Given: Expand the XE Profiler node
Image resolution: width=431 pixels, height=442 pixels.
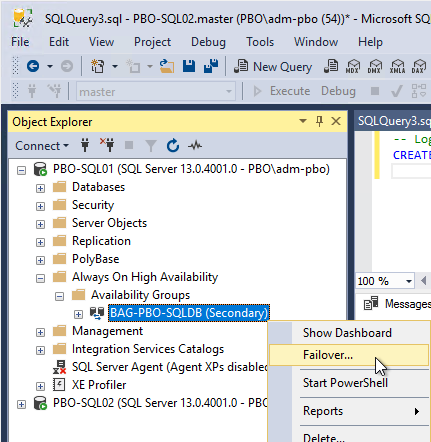Looking at the screenshot, I should [40, 386].
